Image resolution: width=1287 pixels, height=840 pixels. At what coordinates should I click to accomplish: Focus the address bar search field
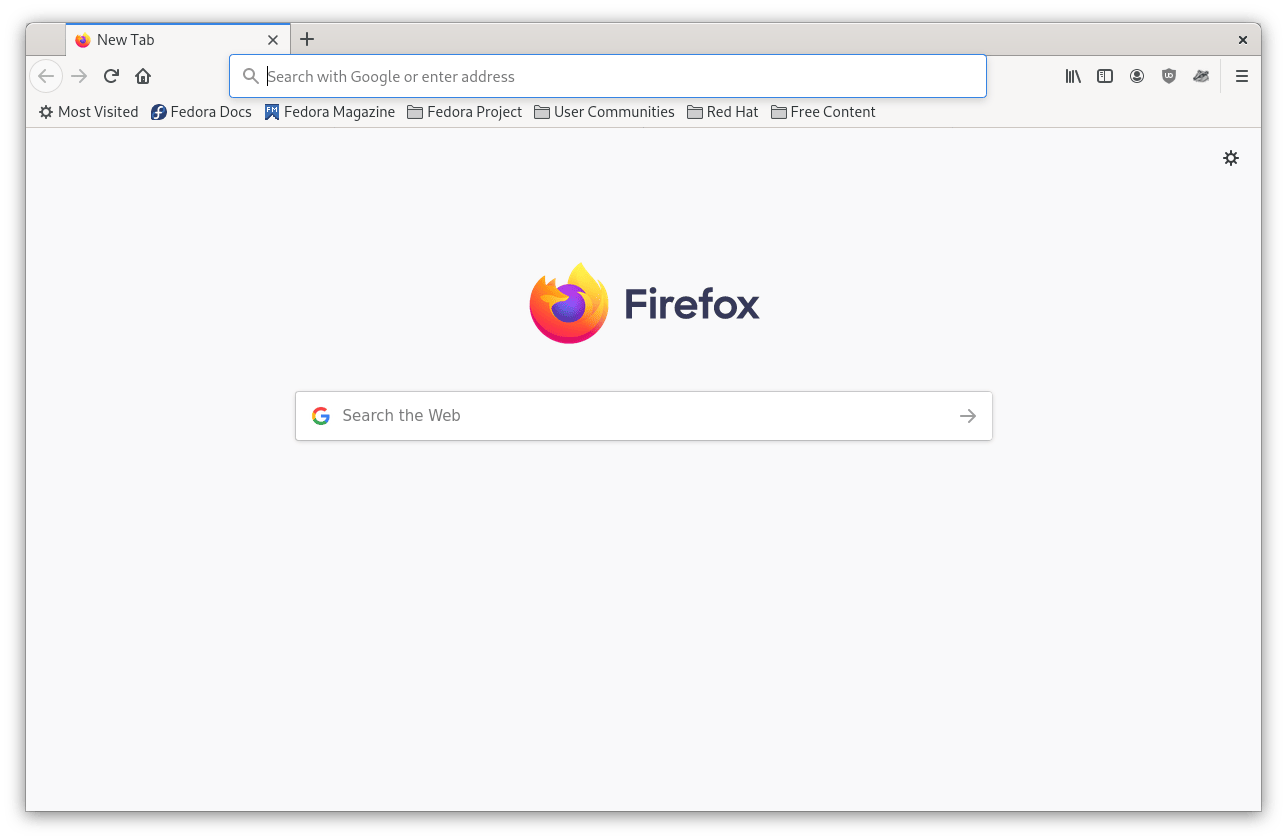click(608, 76)
